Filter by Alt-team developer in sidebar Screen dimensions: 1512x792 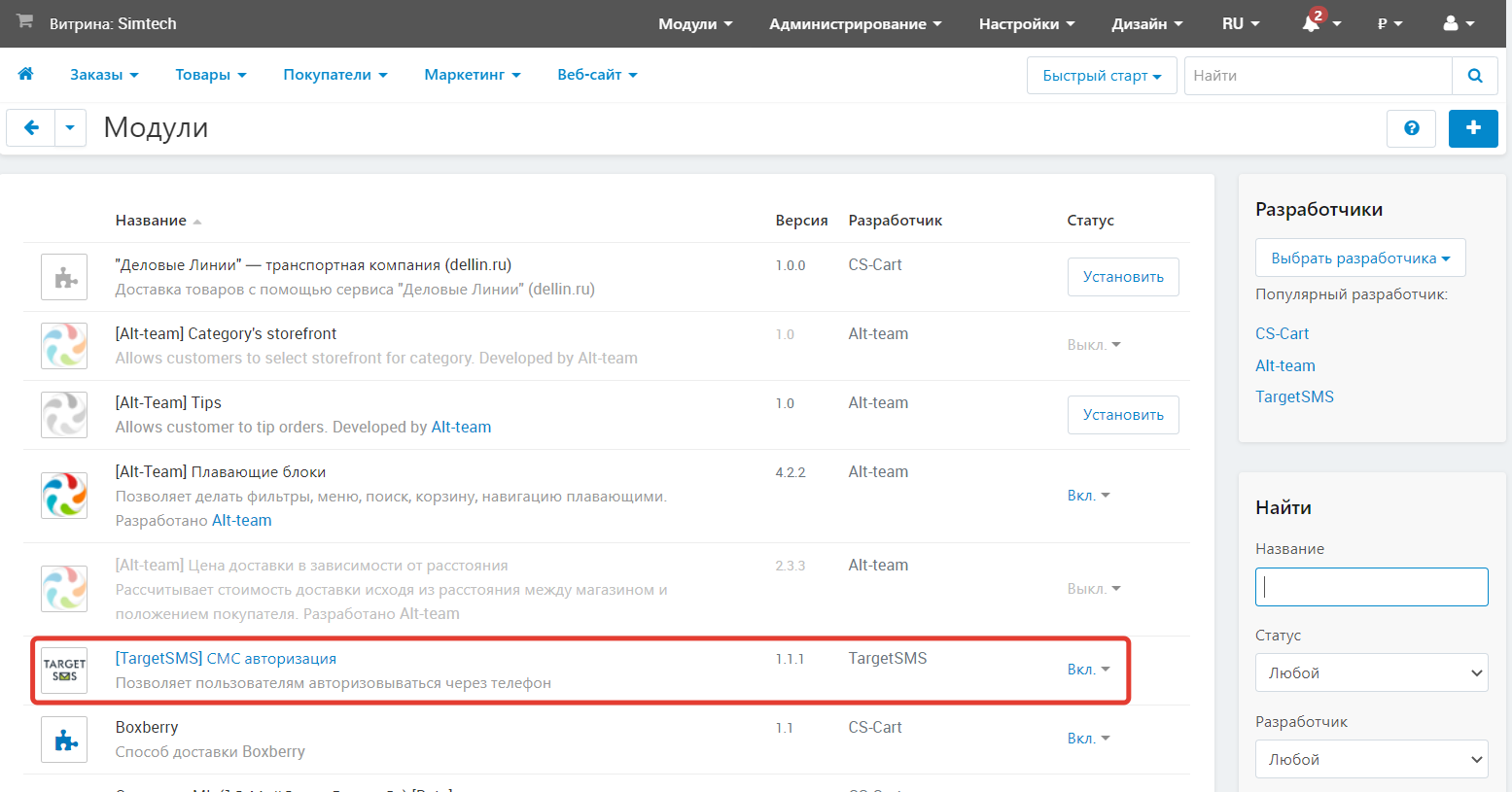point(1284,365)
